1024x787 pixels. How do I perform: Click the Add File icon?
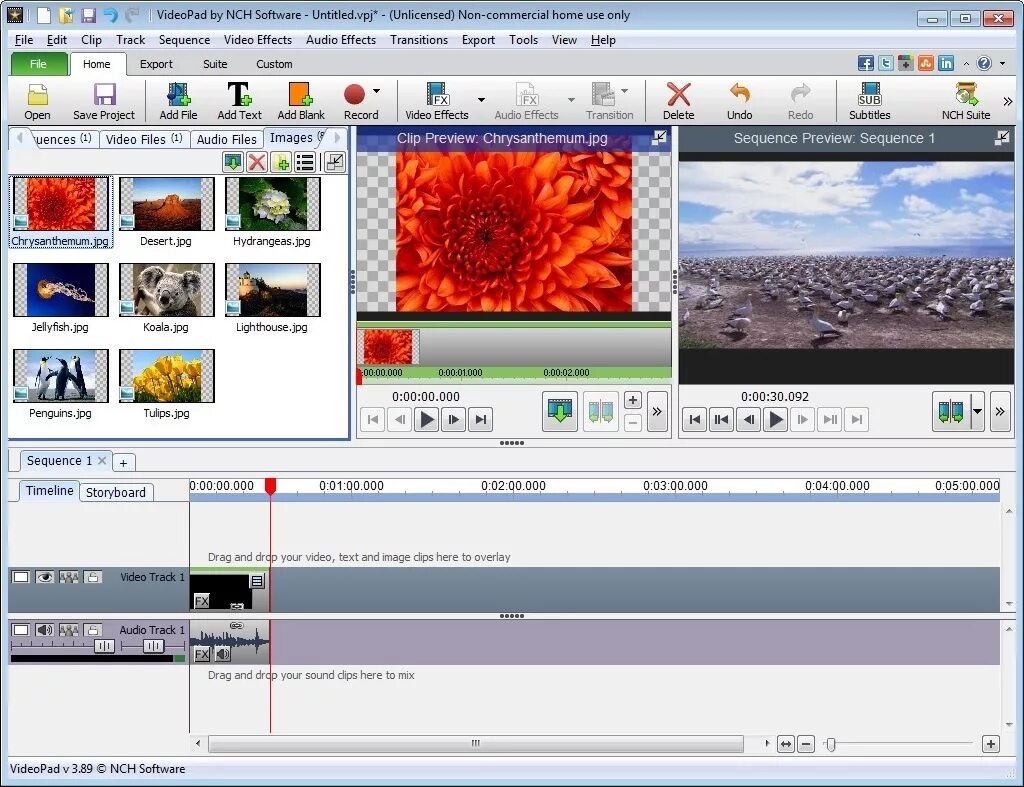pos(178,101)
